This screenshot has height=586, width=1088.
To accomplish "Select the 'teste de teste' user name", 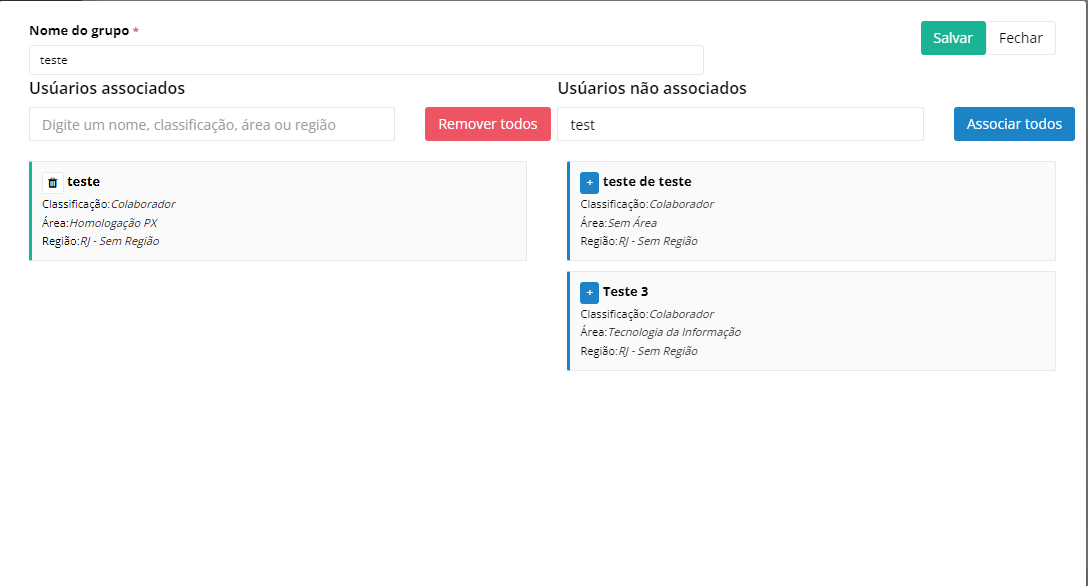I will [x=647, y=181].
